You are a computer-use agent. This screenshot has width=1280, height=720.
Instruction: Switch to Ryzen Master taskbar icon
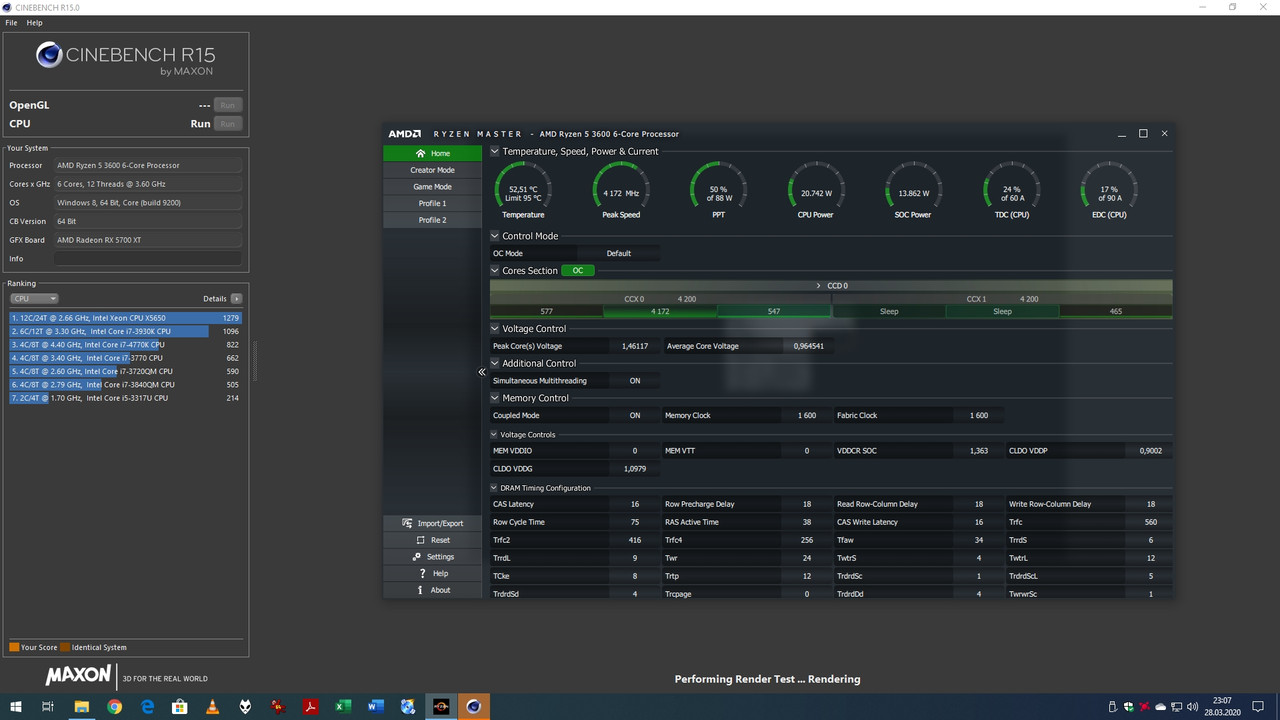pyautogui.click(x=440, y=707)
